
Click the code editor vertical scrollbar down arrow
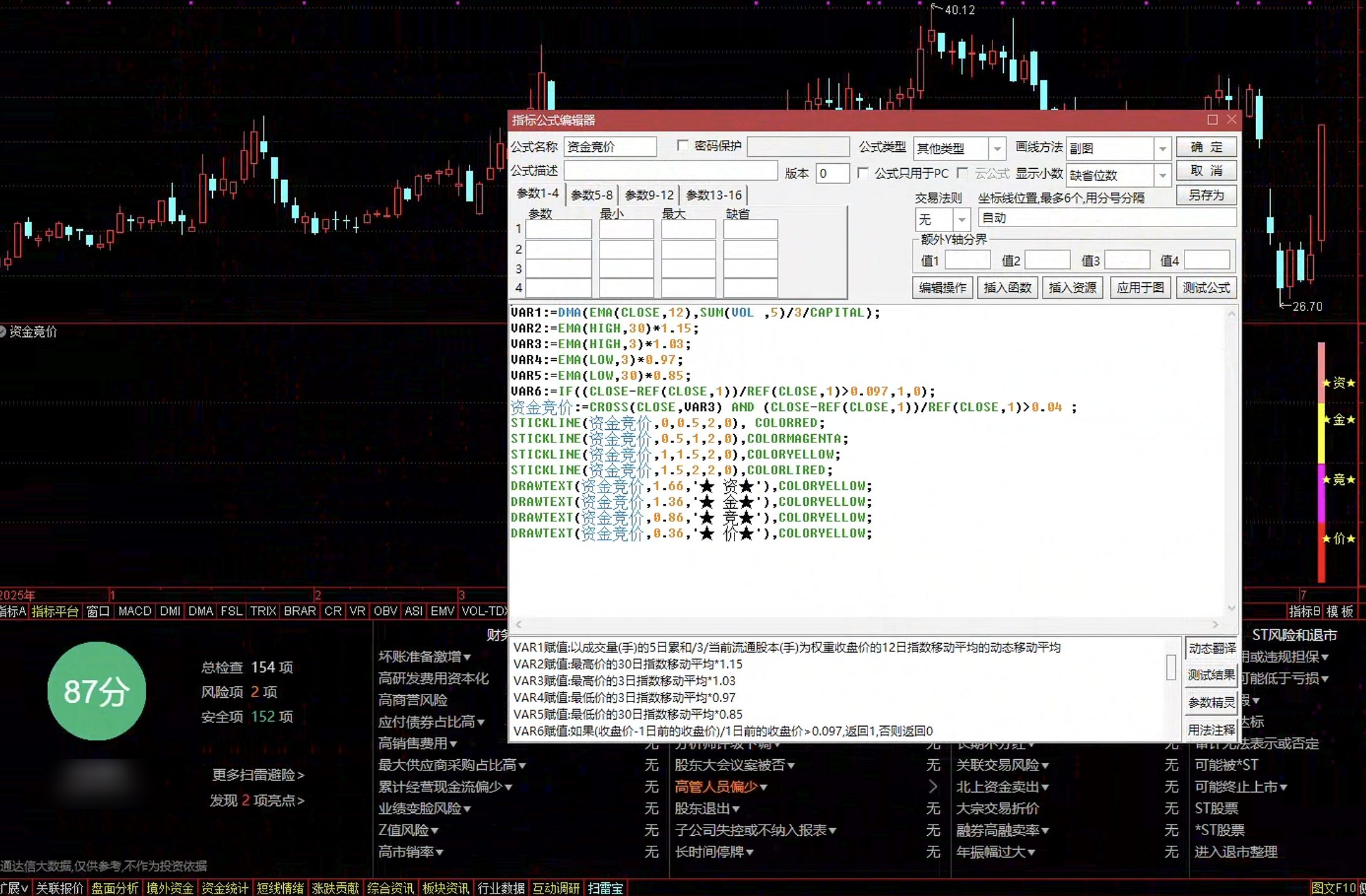coord(1231,608)
